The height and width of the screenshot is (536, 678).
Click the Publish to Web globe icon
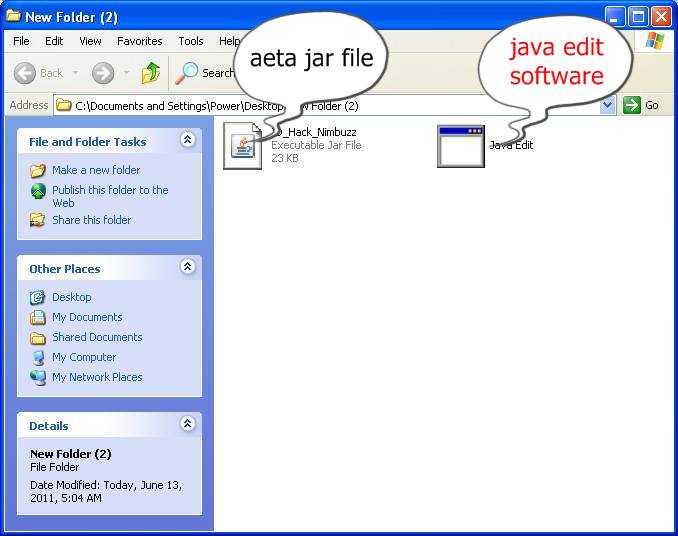click(38, 191)
